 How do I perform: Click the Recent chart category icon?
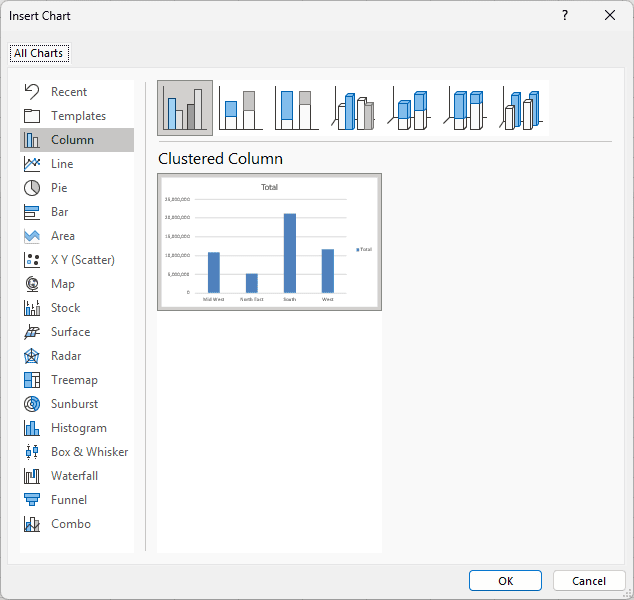(x=32, y=92)
